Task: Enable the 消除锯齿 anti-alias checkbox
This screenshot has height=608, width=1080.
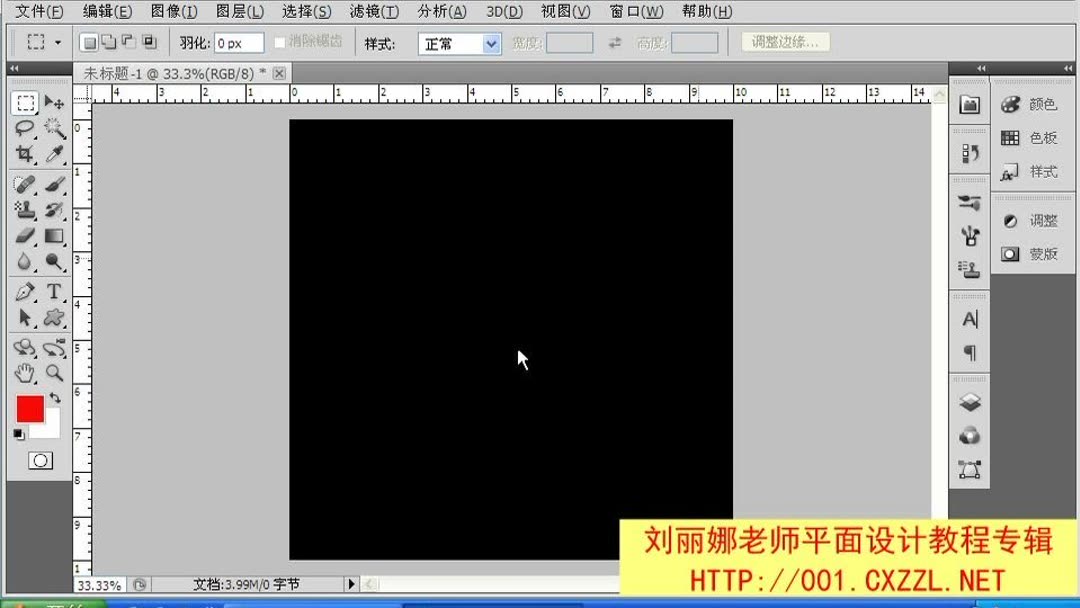Action: tap(278, 41)
